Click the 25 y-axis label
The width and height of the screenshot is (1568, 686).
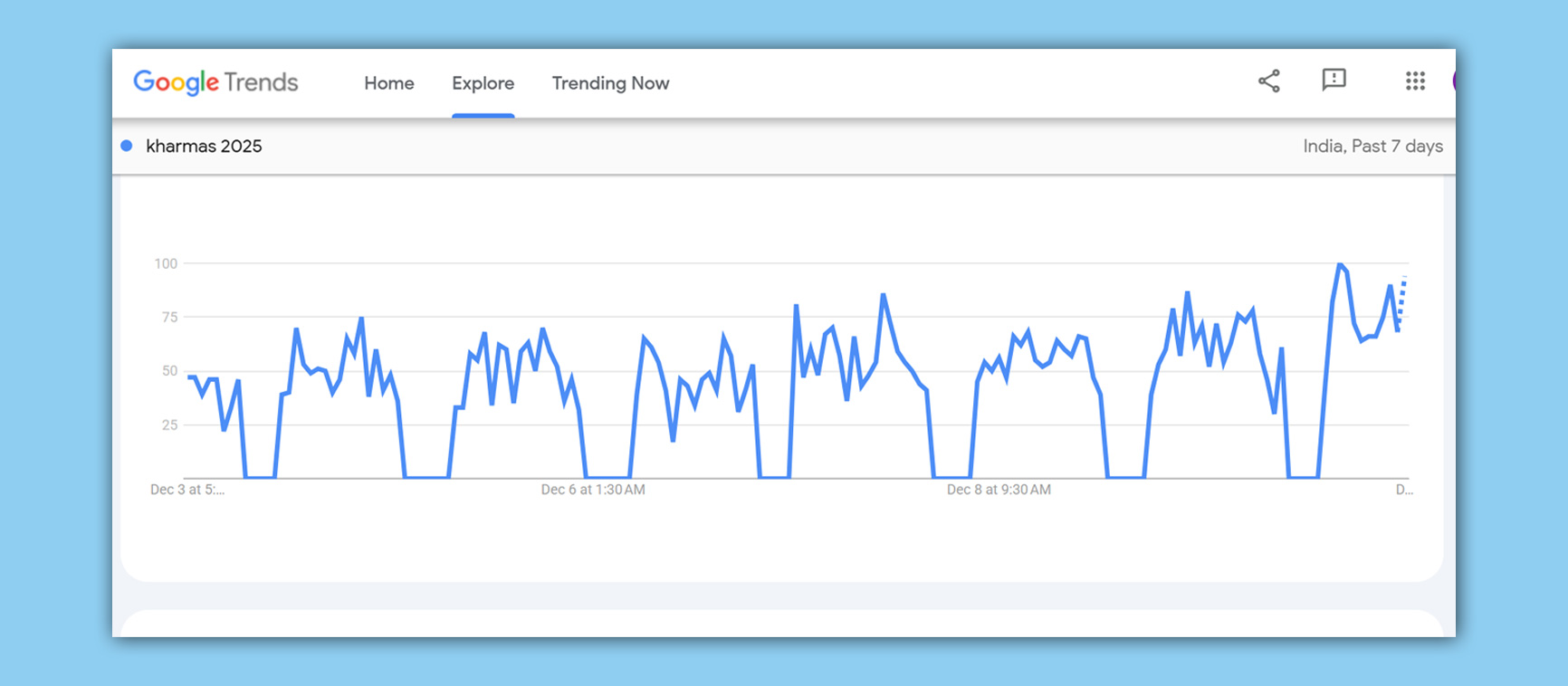pos(169,424)
